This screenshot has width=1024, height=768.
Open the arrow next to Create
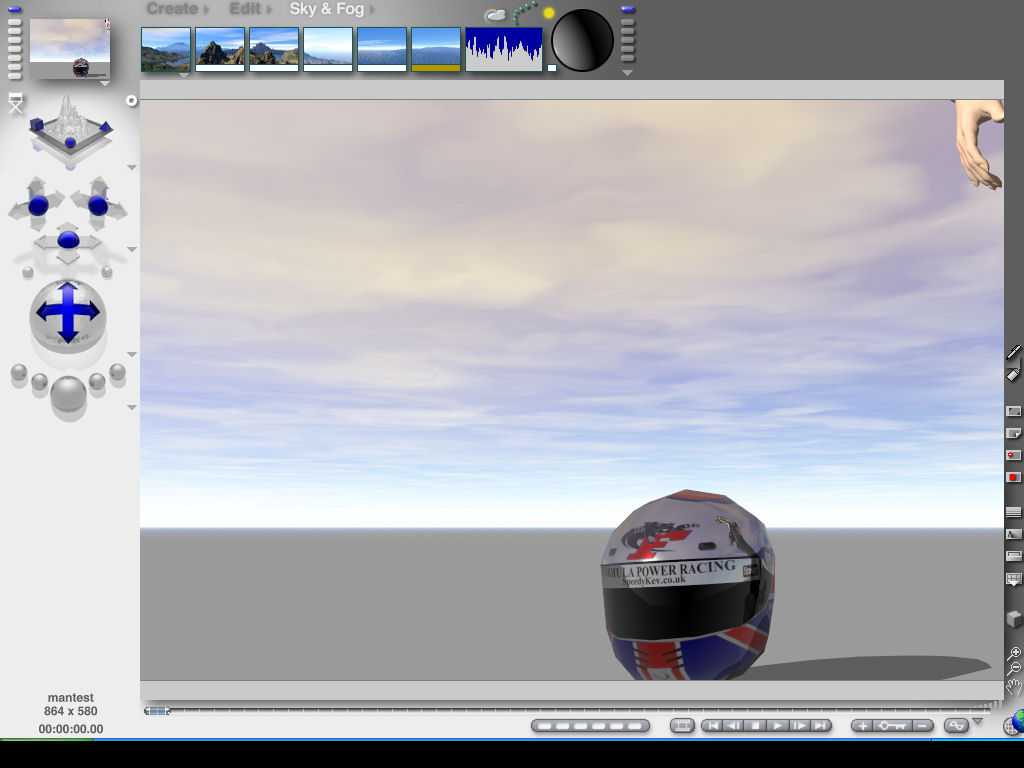tap(206, 10)
